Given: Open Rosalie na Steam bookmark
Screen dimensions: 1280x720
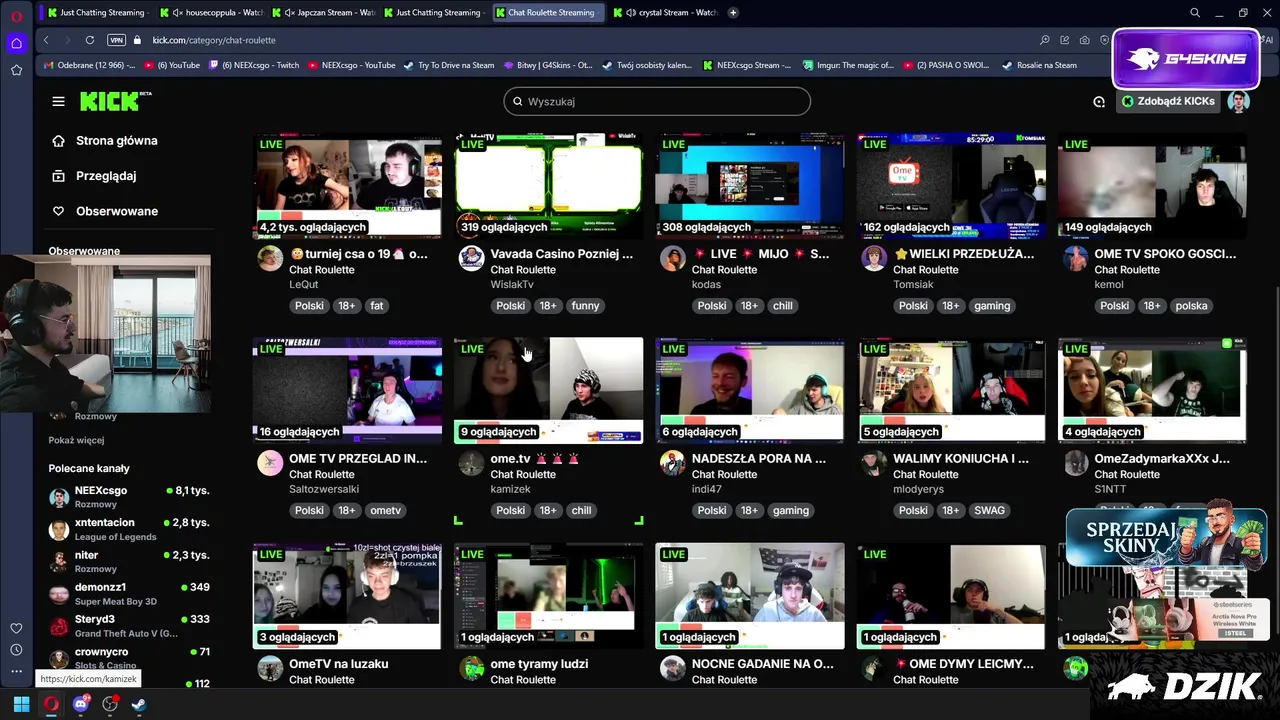Looking at the screenshot, I should coord(1038,65).
